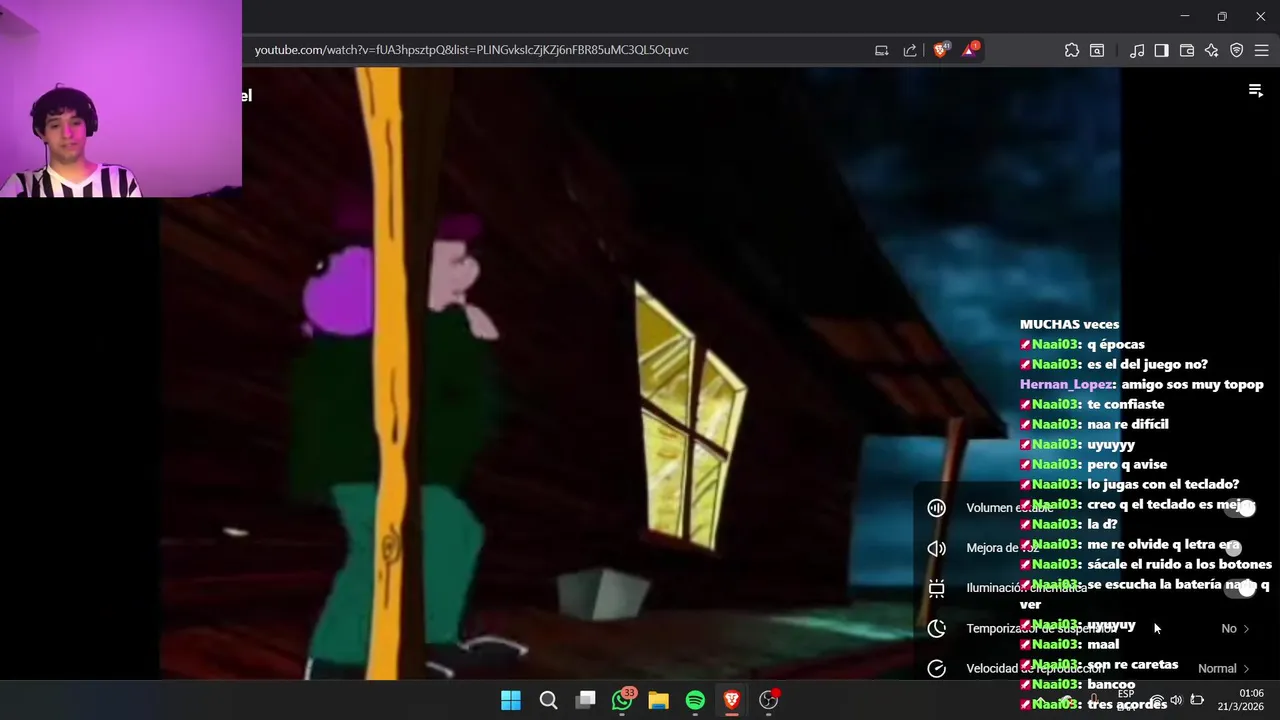Screen dimensions: 1280x720
Task: Open the browser extensions puzzle icon
Action: point(1072,50)
